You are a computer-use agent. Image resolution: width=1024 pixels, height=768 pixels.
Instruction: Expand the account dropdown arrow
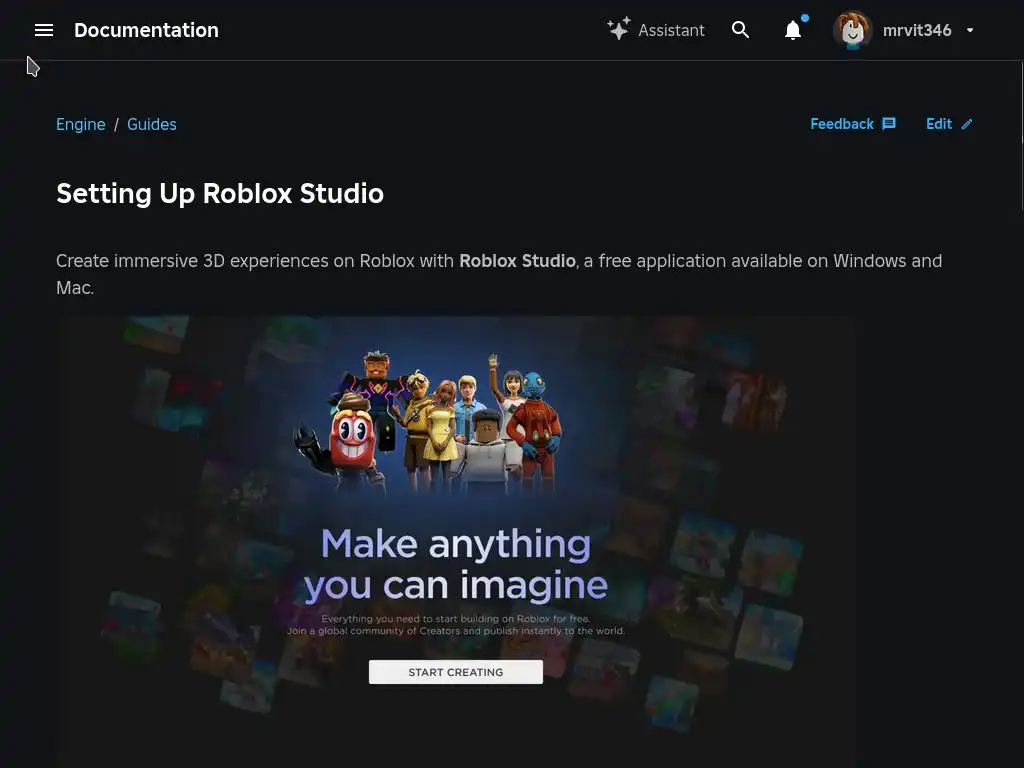(970, 30)
